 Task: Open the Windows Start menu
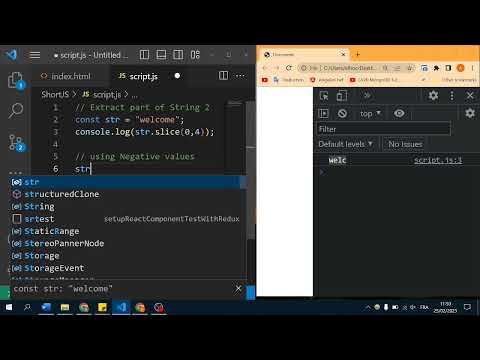(9, 307)
